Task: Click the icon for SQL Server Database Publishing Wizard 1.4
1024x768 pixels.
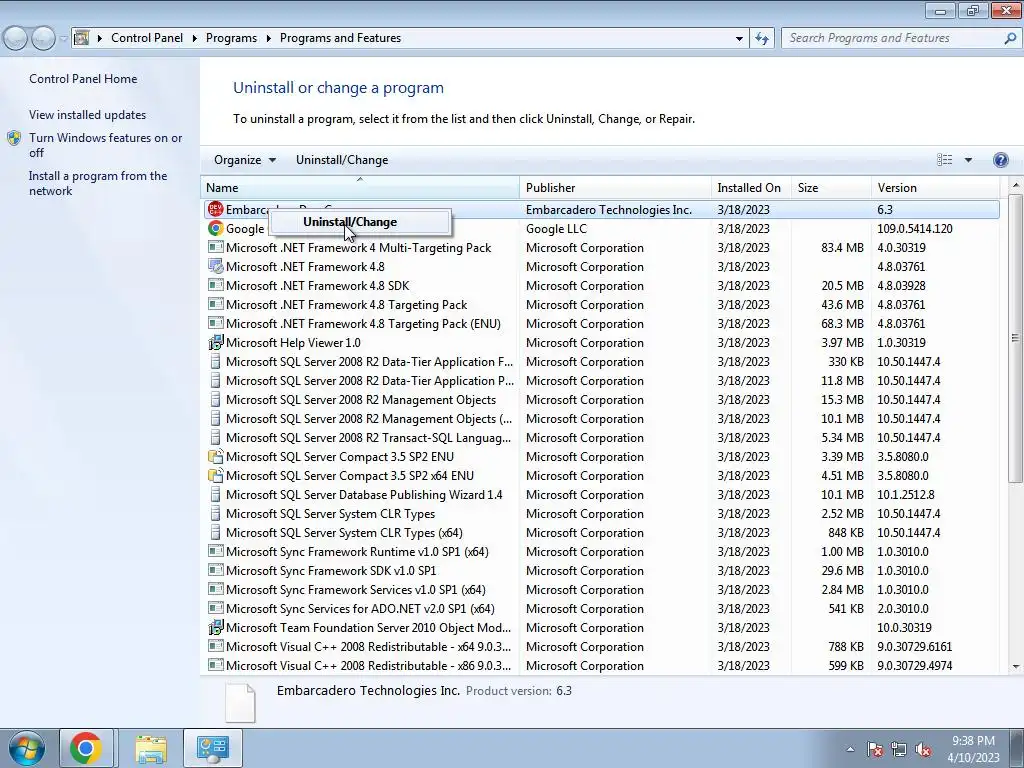Action: [215, 494]
